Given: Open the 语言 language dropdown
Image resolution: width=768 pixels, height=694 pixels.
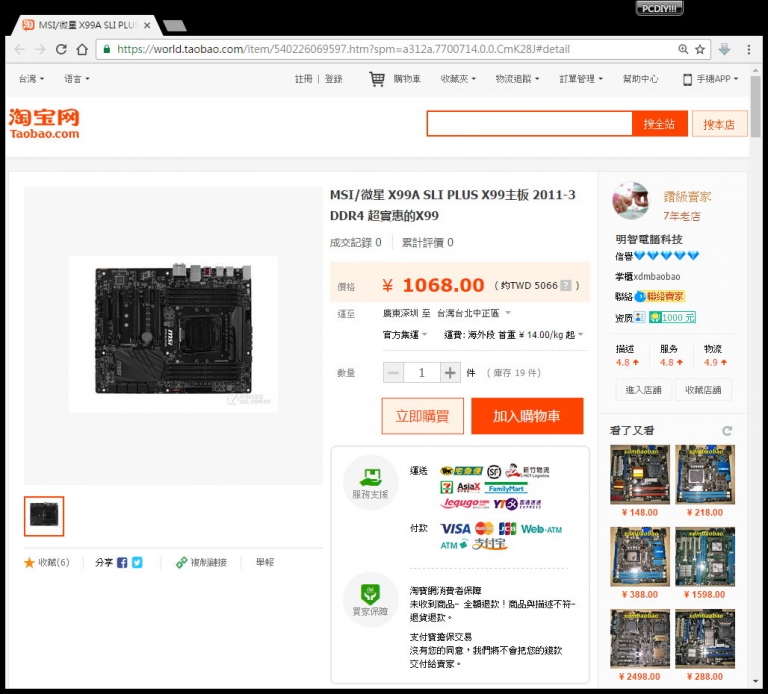Looking at the screenshot, I should 77,78.
